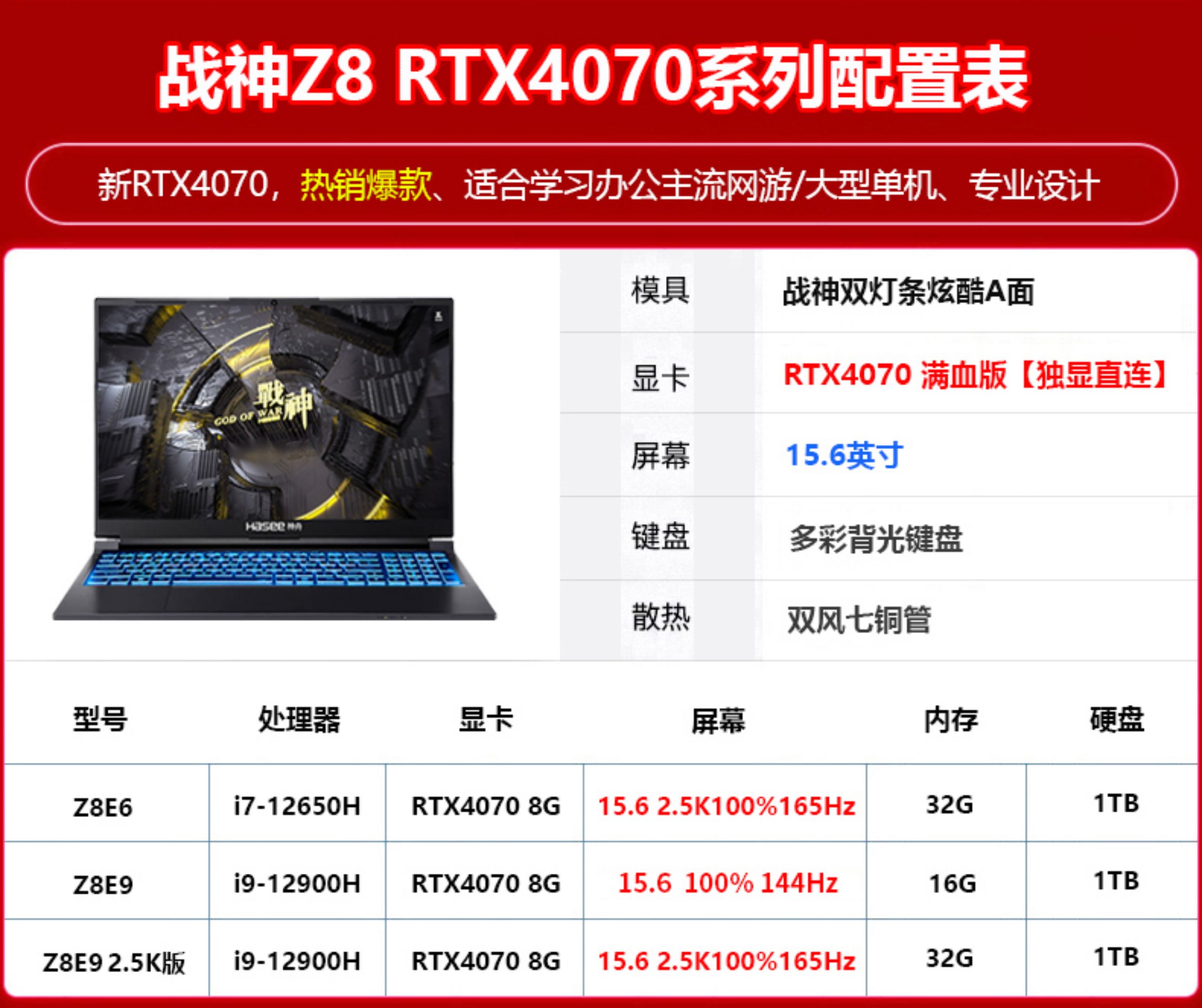Image resolution: width=1202 pixels, height=1008 pixels.
Task: Select the Z8E6 model row label
Action: coord(103,807)
